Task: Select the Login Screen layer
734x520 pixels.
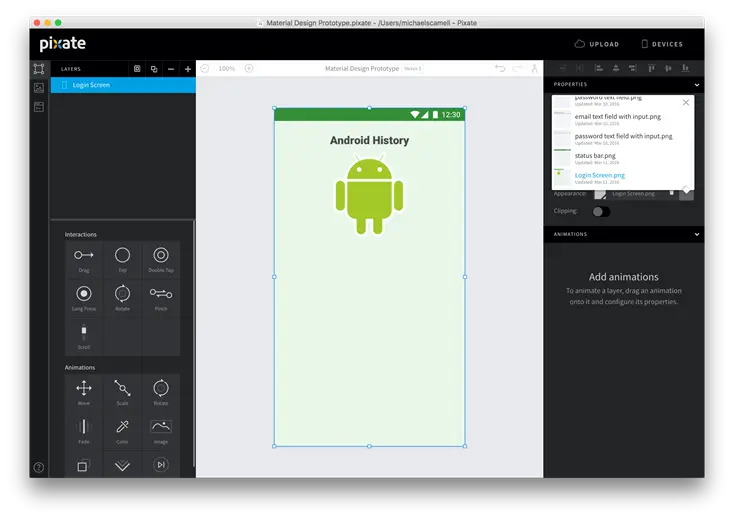Action: click(x=123, y=85)
